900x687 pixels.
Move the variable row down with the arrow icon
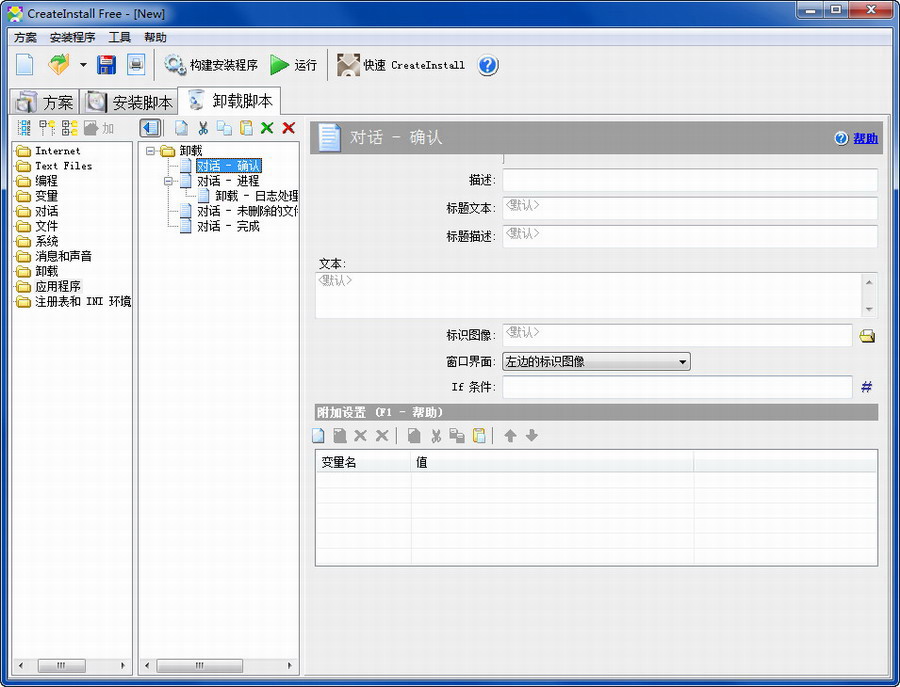coord(532,436)
